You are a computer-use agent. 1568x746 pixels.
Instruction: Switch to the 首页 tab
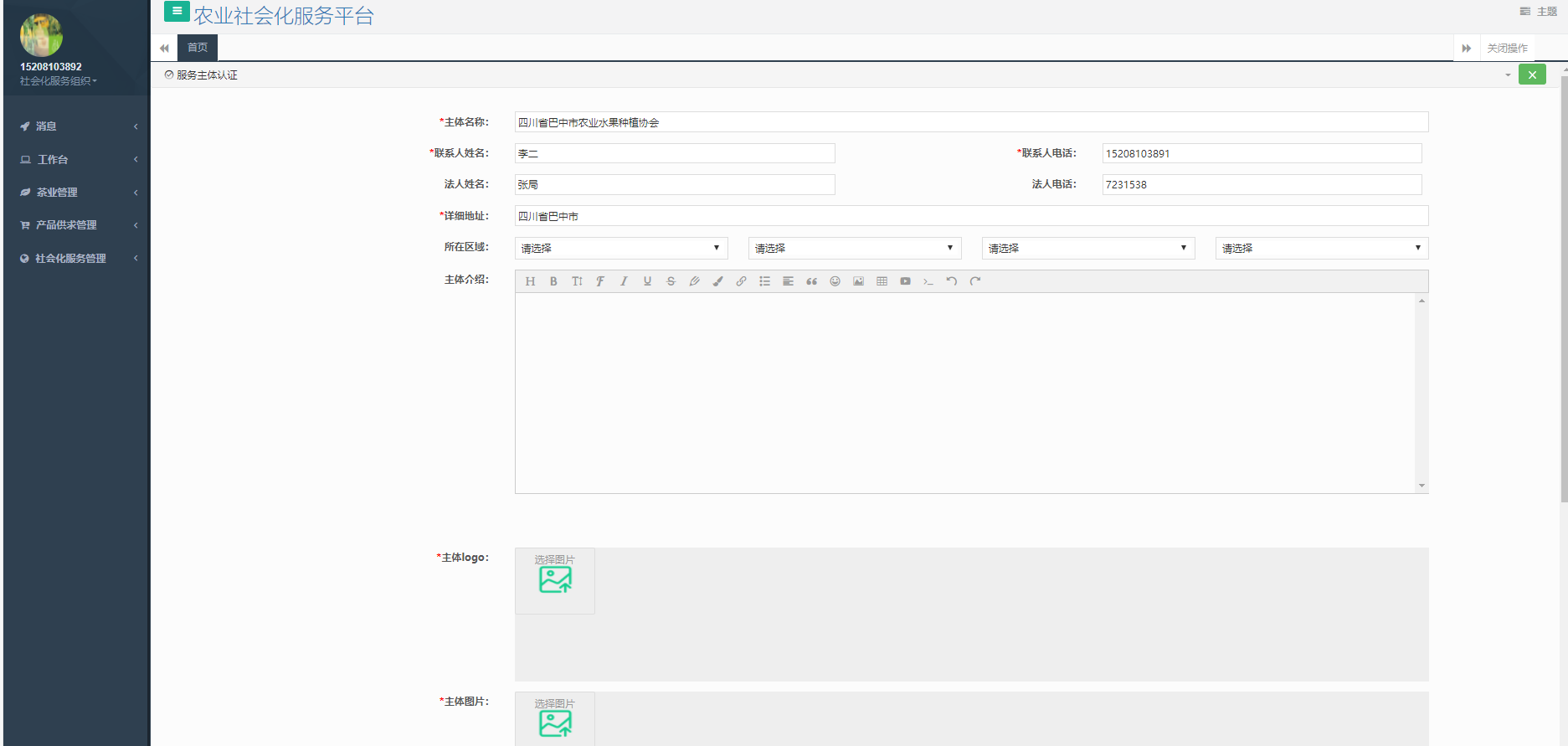(198, 48)
